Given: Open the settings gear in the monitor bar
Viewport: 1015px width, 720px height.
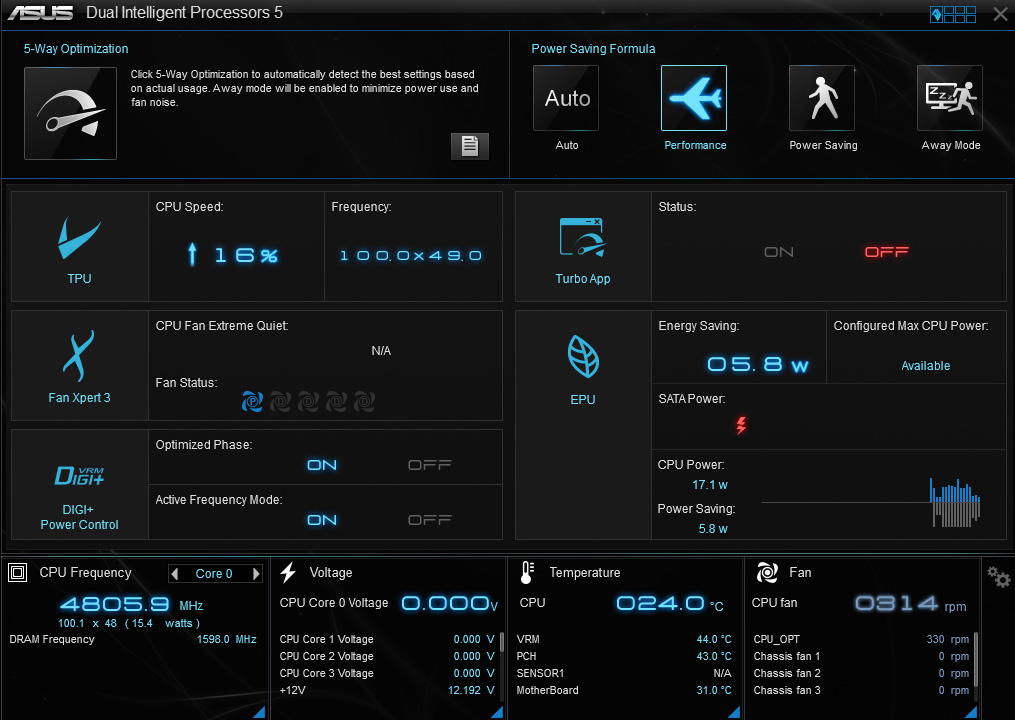Looking at the screenshot, I should click(998, 576).
